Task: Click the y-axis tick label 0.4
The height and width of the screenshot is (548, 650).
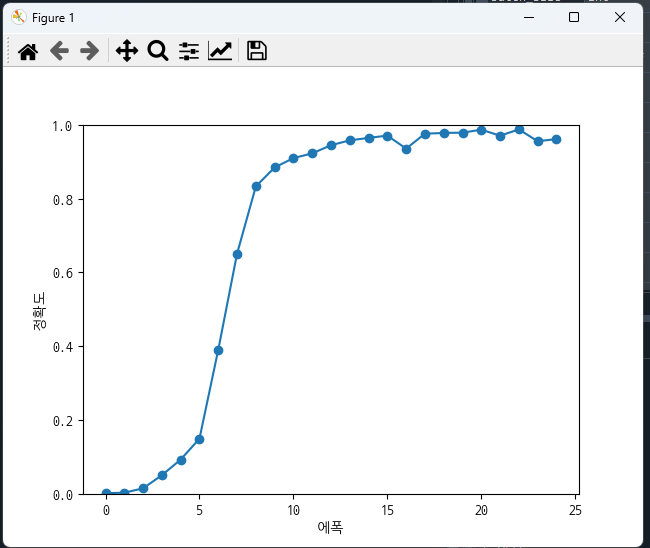Action: [x=62, y=347]
